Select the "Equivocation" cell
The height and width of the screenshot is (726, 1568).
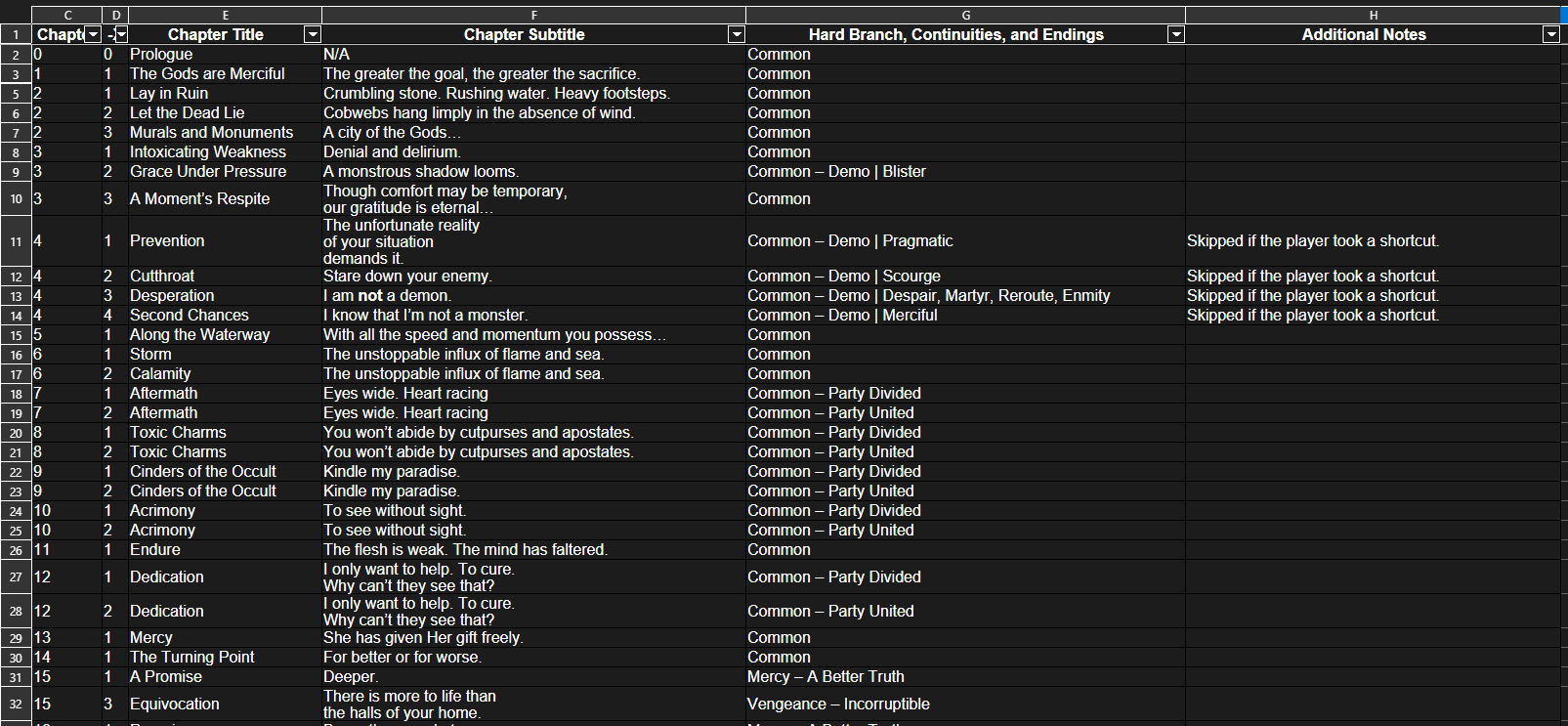point(226,705)
